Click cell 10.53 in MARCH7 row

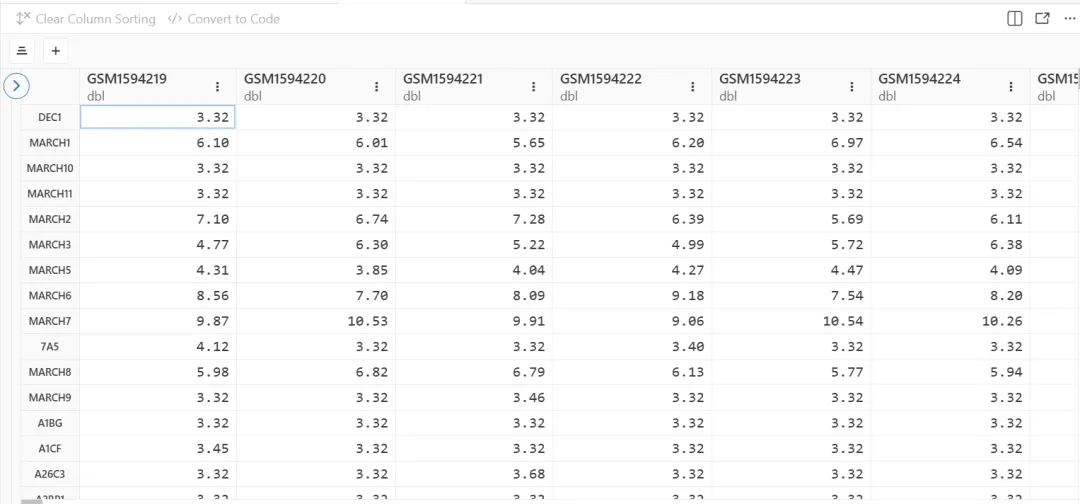tap(315, 322)
